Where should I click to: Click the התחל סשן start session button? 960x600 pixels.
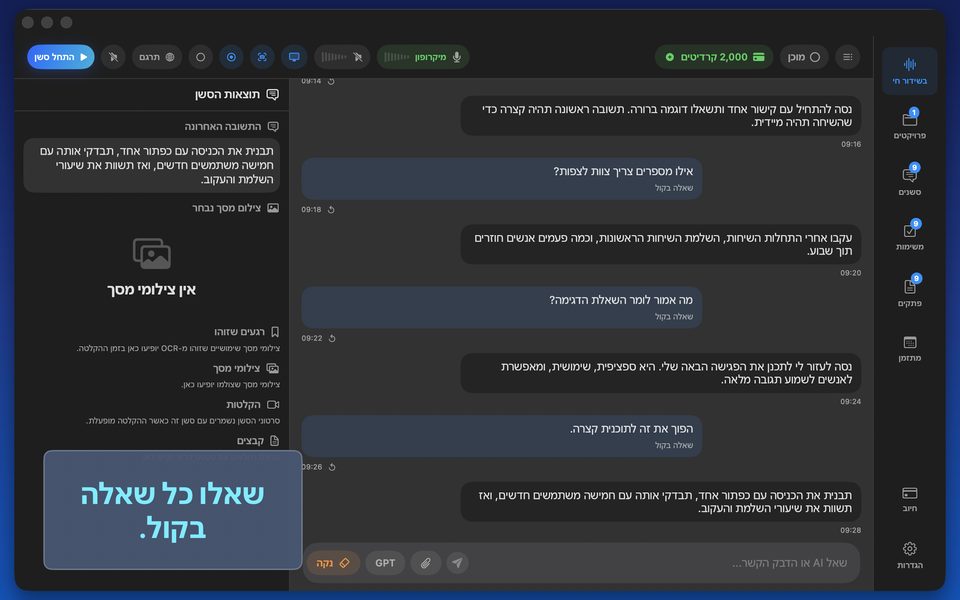[x=61, y=57]
